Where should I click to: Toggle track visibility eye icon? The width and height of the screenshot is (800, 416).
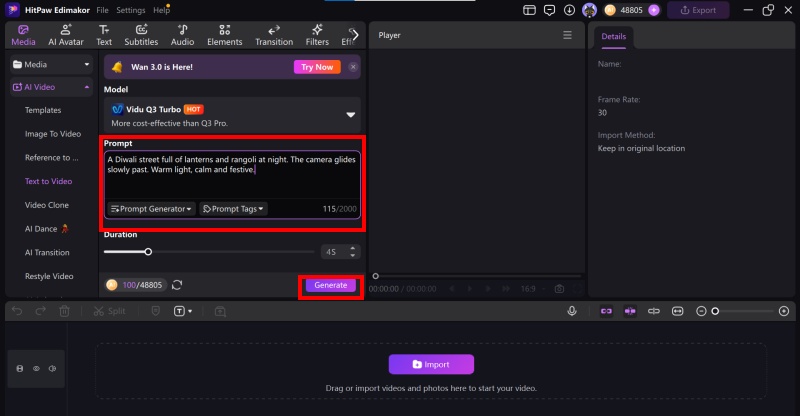[36, 369]
